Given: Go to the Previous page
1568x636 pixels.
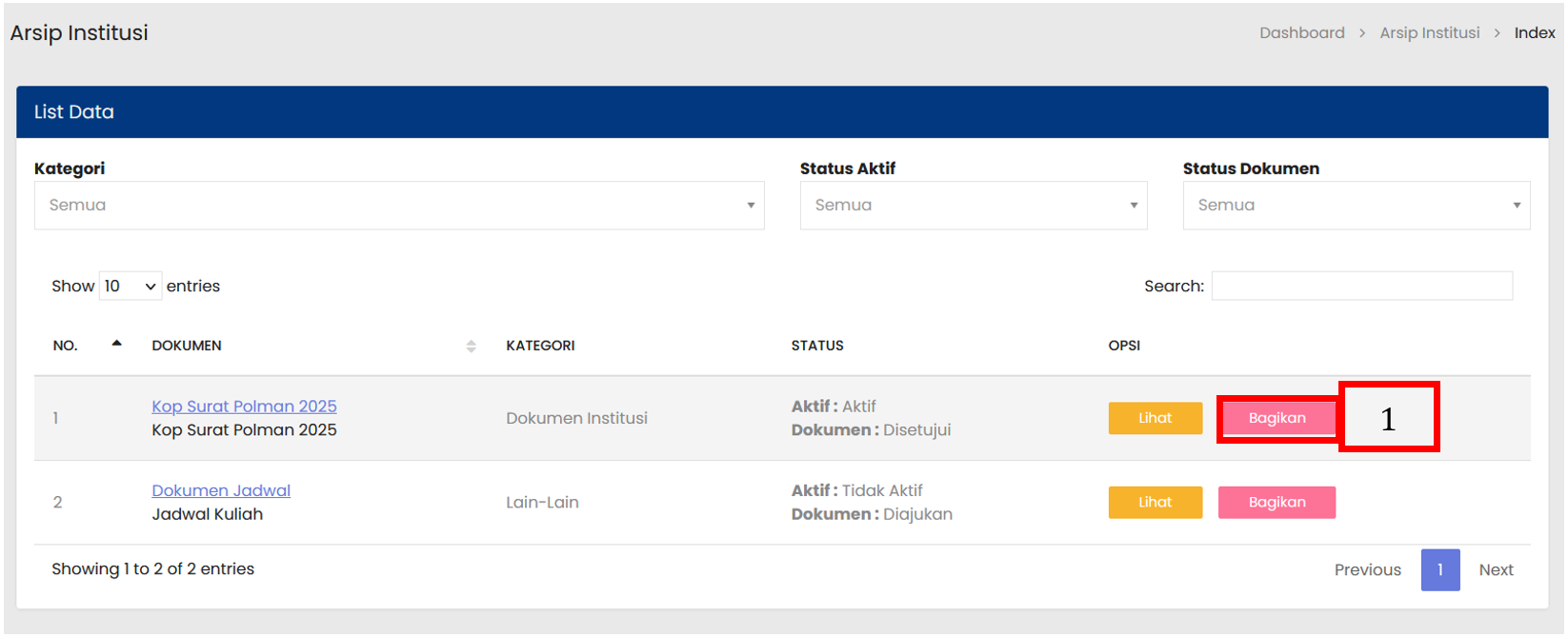Looking at the screenshot, I should pos(1367,570).
